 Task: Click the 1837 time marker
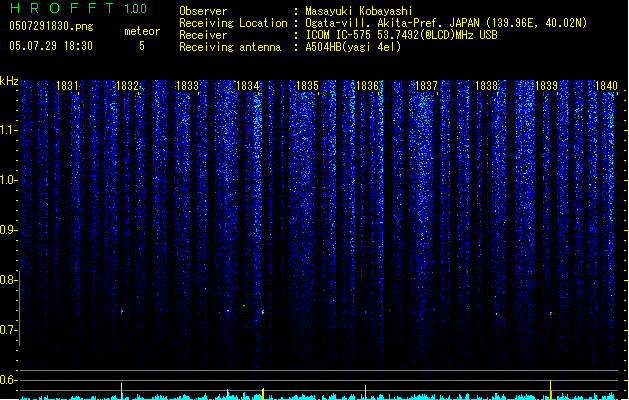coord(426,86)
